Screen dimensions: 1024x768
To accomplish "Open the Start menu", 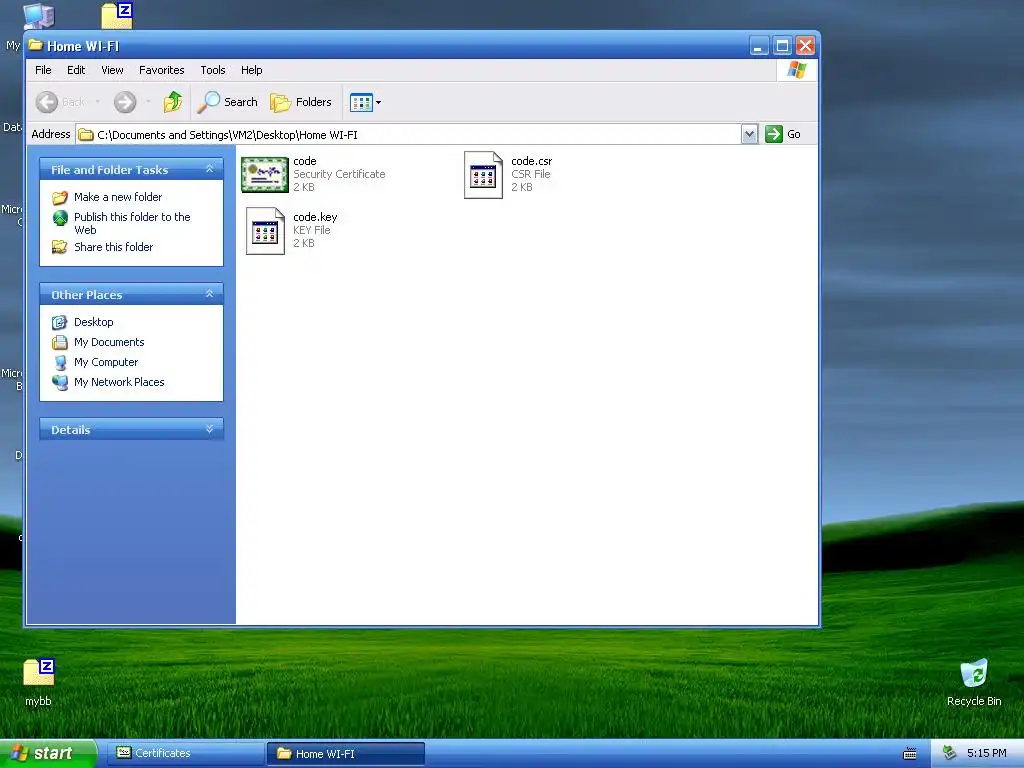I will (48, 753).
